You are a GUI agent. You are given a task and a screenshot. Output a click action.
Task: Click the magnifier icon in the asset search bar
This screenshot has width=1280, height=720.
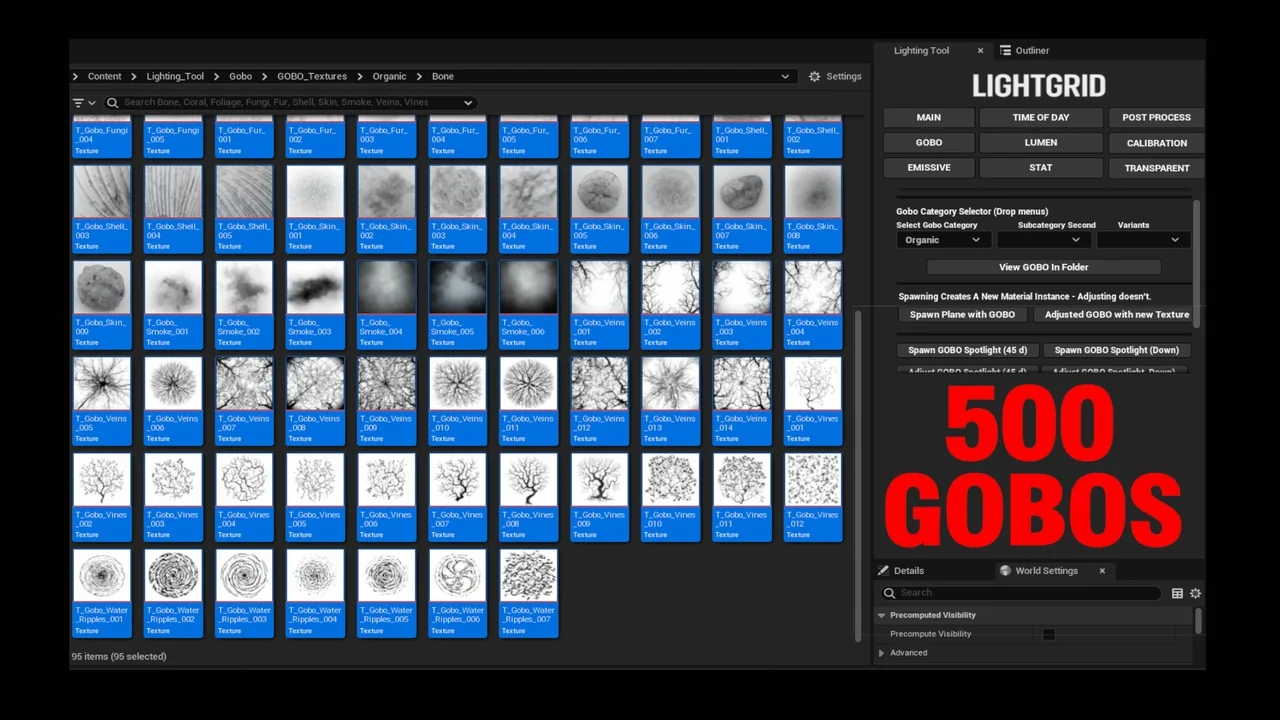click(113, 101)
